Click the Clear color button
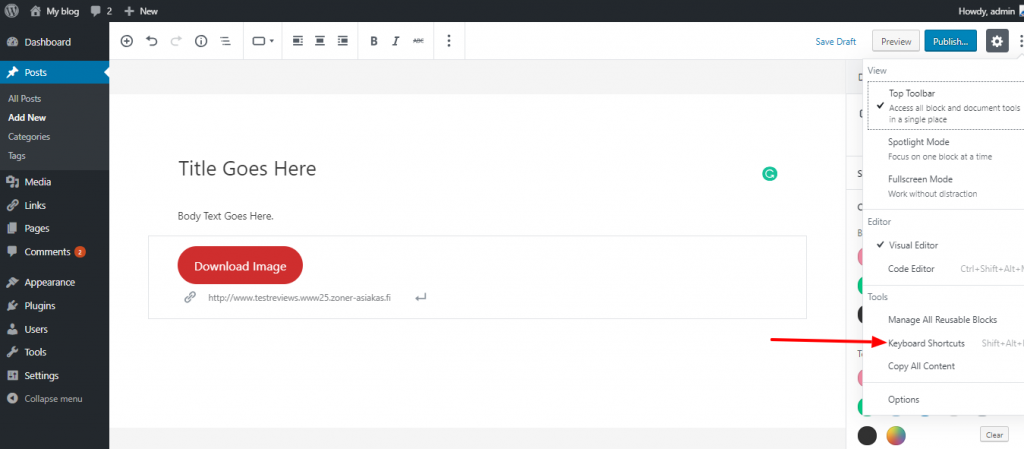Viewport: 1024px width, 449px height. pyautogui.click(x=994, y=435)
